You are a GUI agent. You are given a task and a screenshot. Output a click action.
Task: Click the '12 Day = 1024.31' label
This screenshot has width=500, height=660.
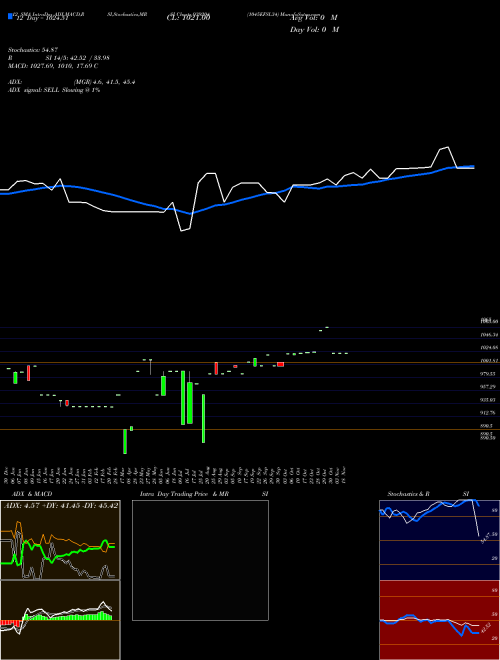42,18
